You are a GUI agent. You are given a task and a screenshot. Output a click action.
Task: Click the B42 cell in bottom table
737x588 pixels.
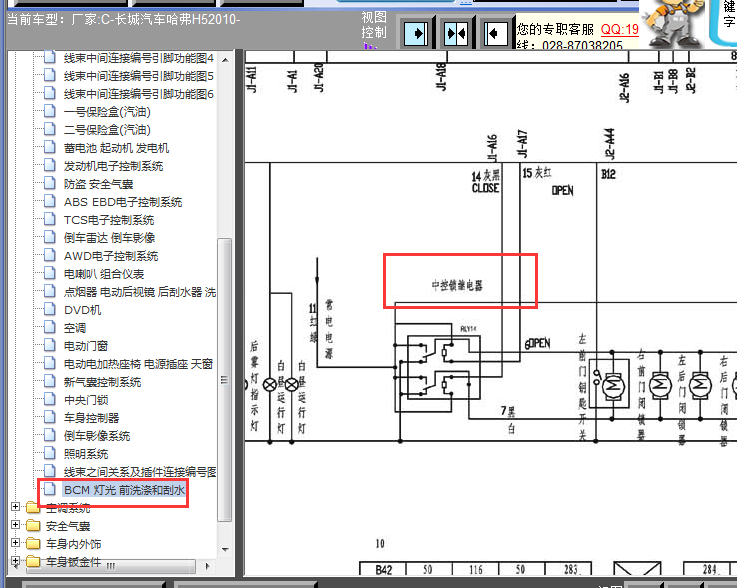point(383,570)
